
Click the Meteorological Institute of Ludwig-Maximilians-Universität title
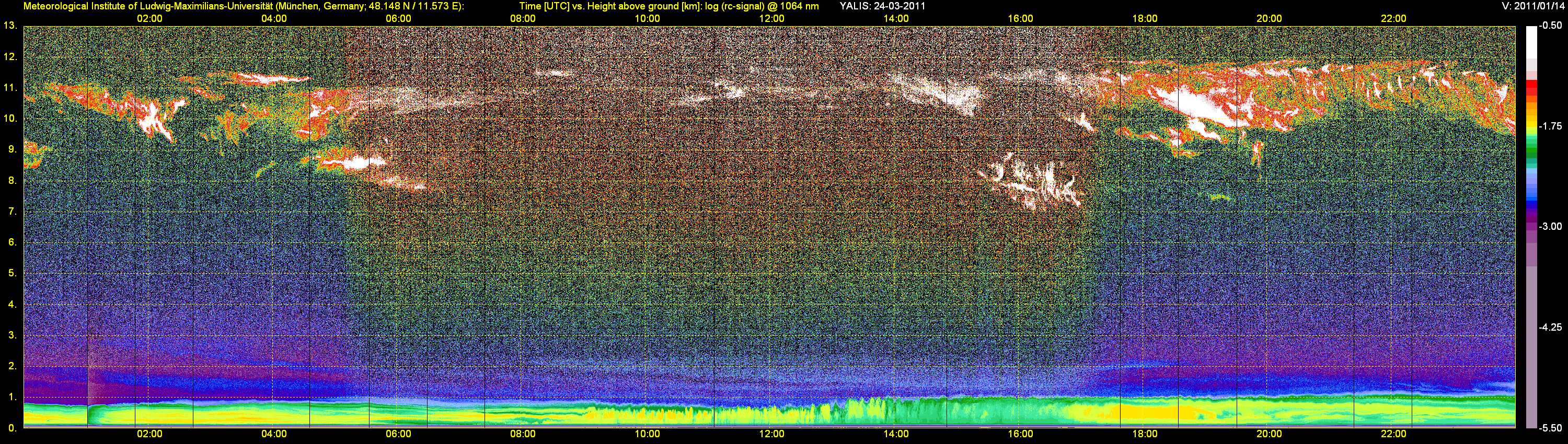pos(148,7)
